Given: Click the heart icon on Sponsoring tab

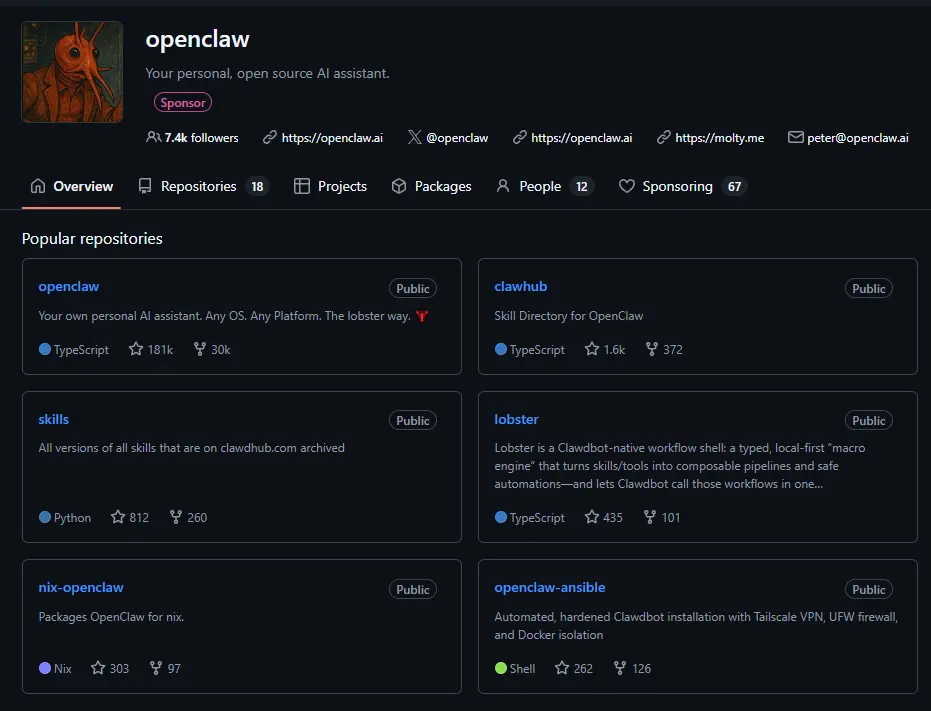Looking at the screenshot, I should tap(625, 186).
